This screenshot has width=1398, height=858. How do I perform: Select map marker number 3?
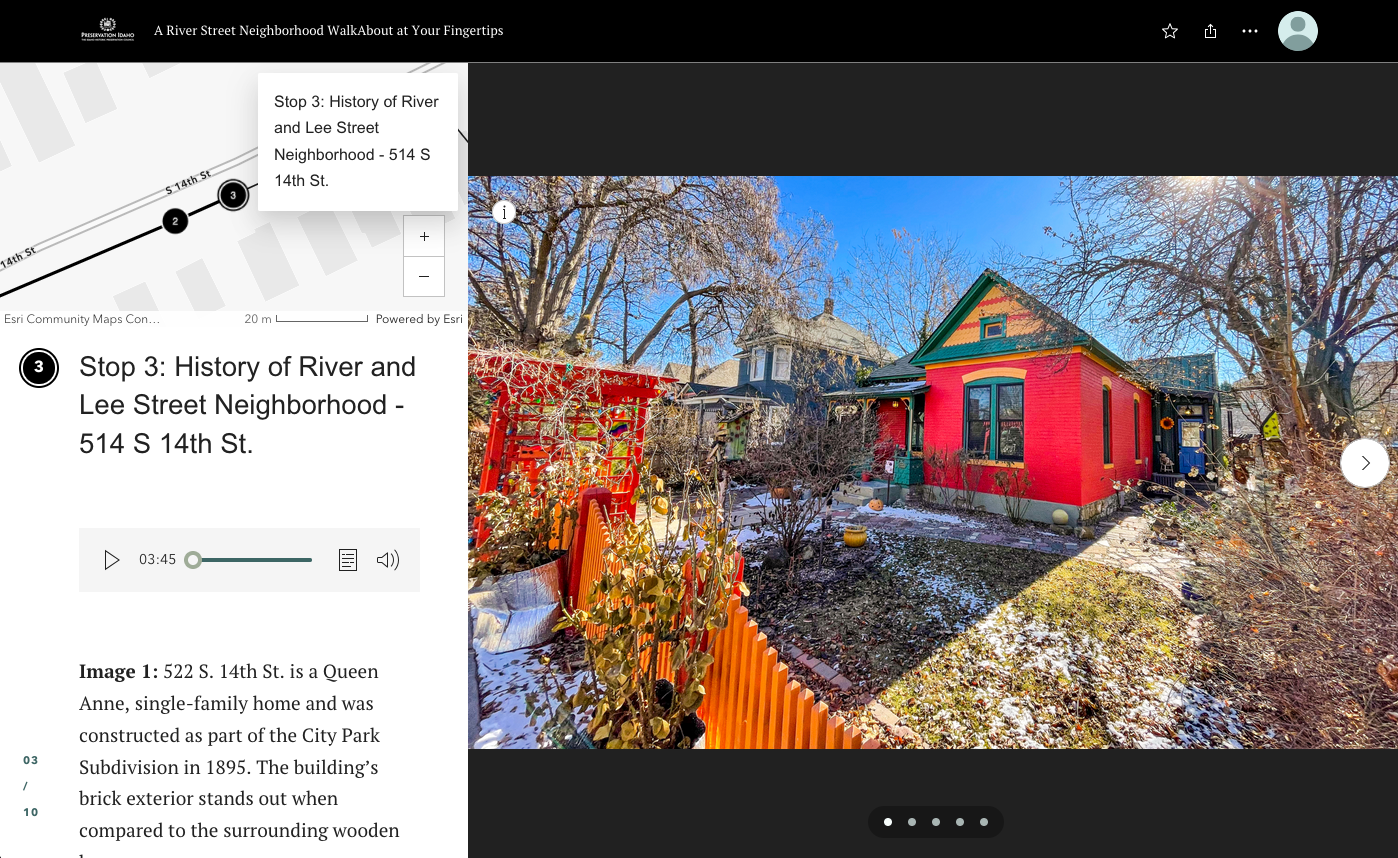233,195
